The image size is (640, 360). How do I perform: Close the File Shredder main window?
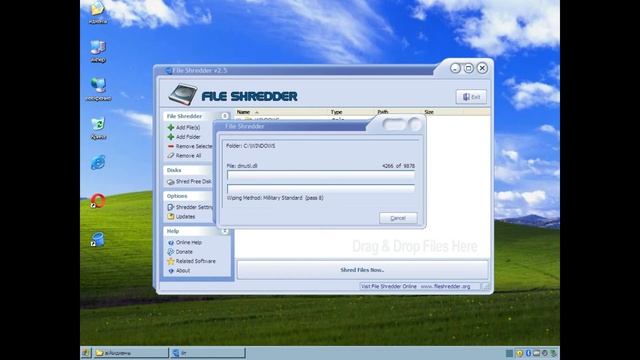(482, 68)
